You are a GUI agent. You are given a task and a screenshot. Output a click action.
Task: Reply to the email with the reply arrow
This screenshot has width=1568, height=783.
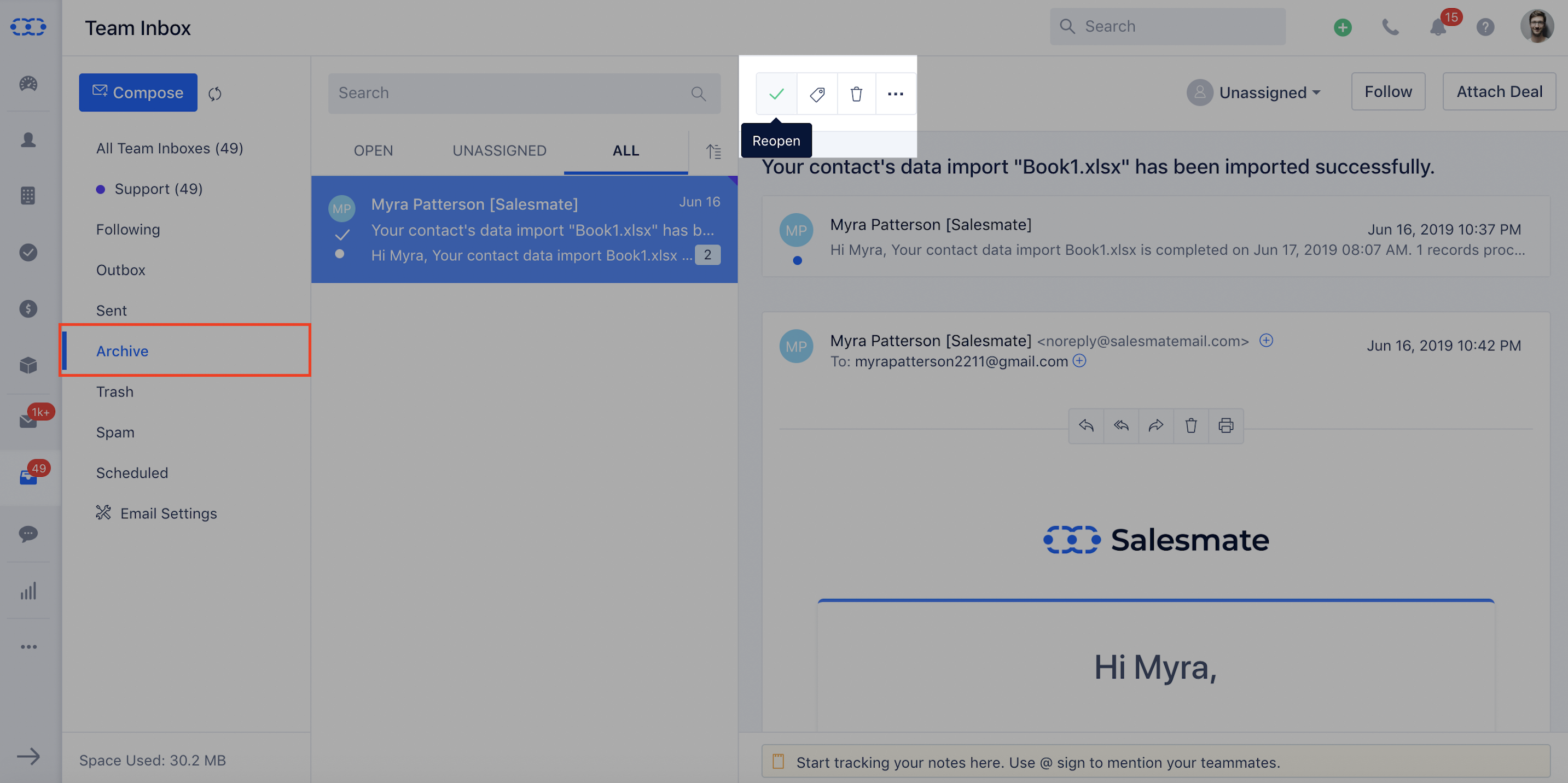[x=1086, y=426]
